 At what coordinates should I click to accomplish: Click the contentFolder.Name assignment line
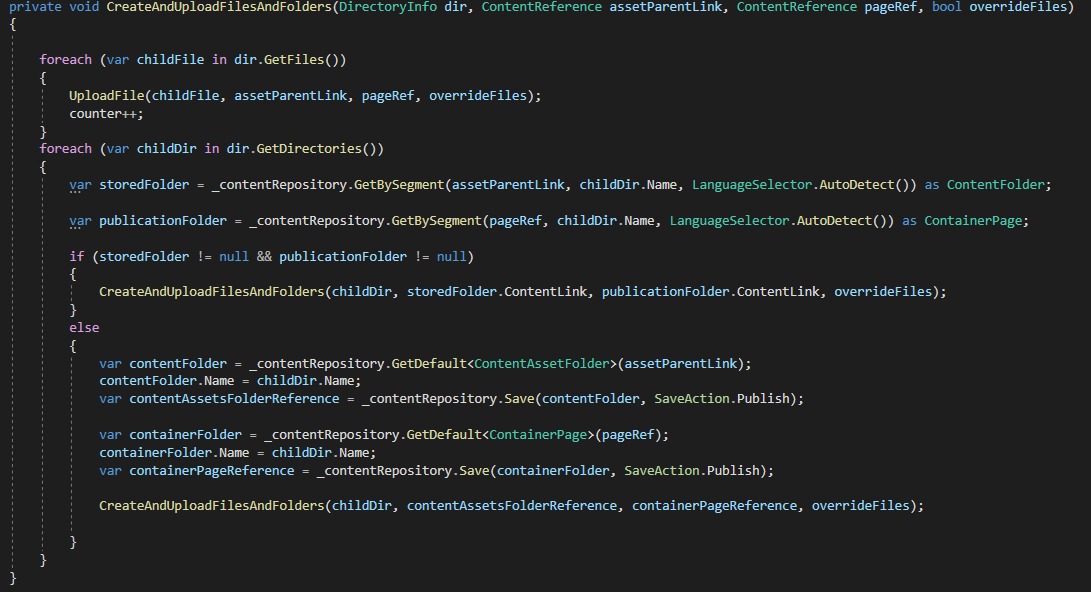(x=229, y=381)
